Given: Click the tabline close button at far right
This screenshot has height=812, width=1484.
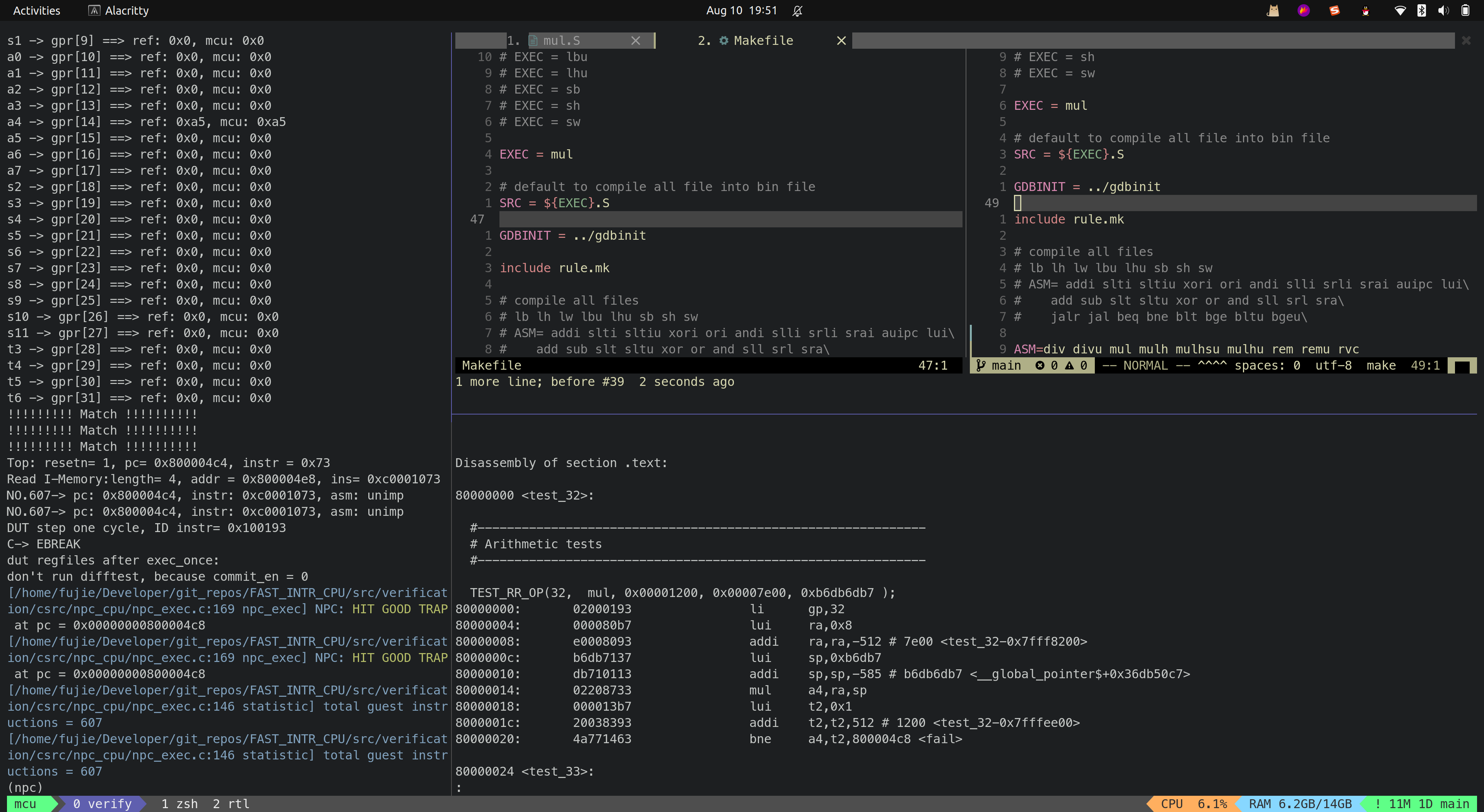Looking at the screenshot, I should coord(1466,40).
